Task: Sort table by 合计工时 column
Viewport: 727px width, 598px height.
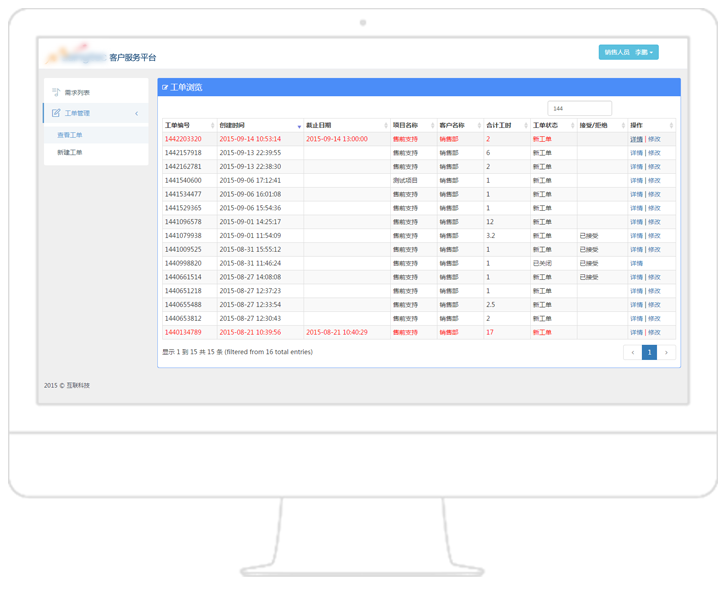Action: [525, 126]
